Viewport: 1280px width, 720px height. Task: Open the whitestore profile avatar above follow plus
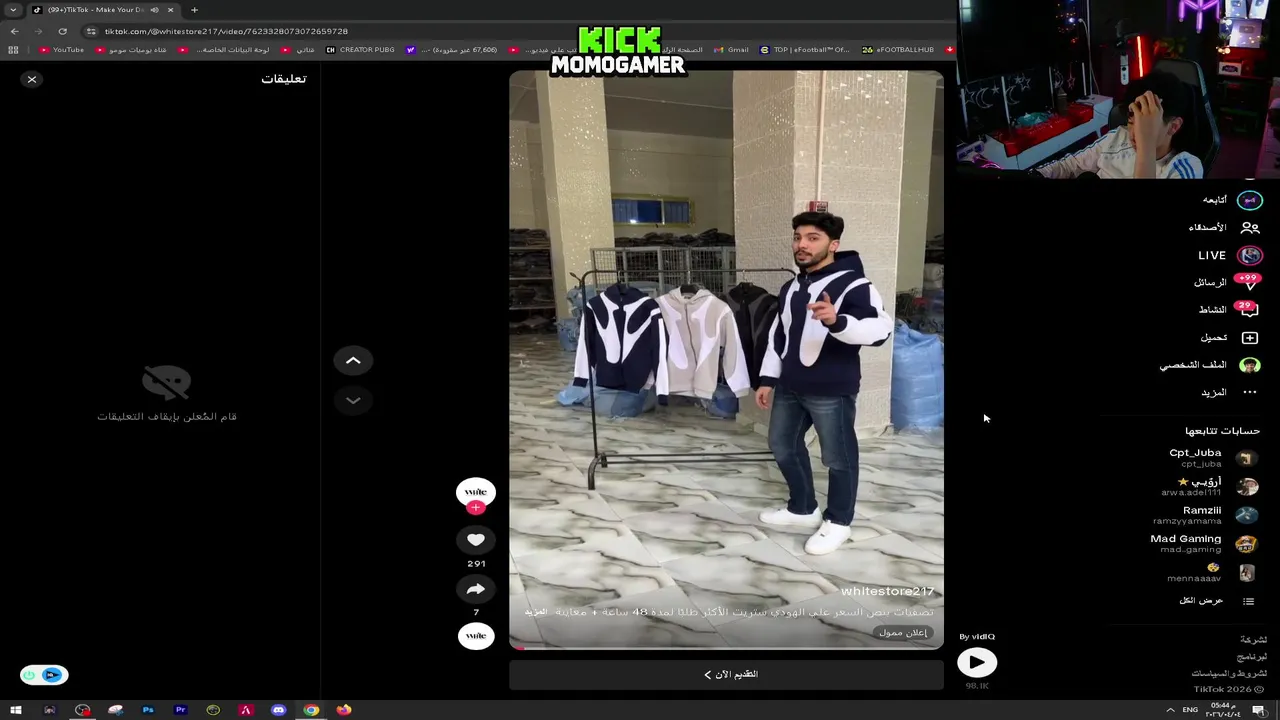[x=476, y=492]
